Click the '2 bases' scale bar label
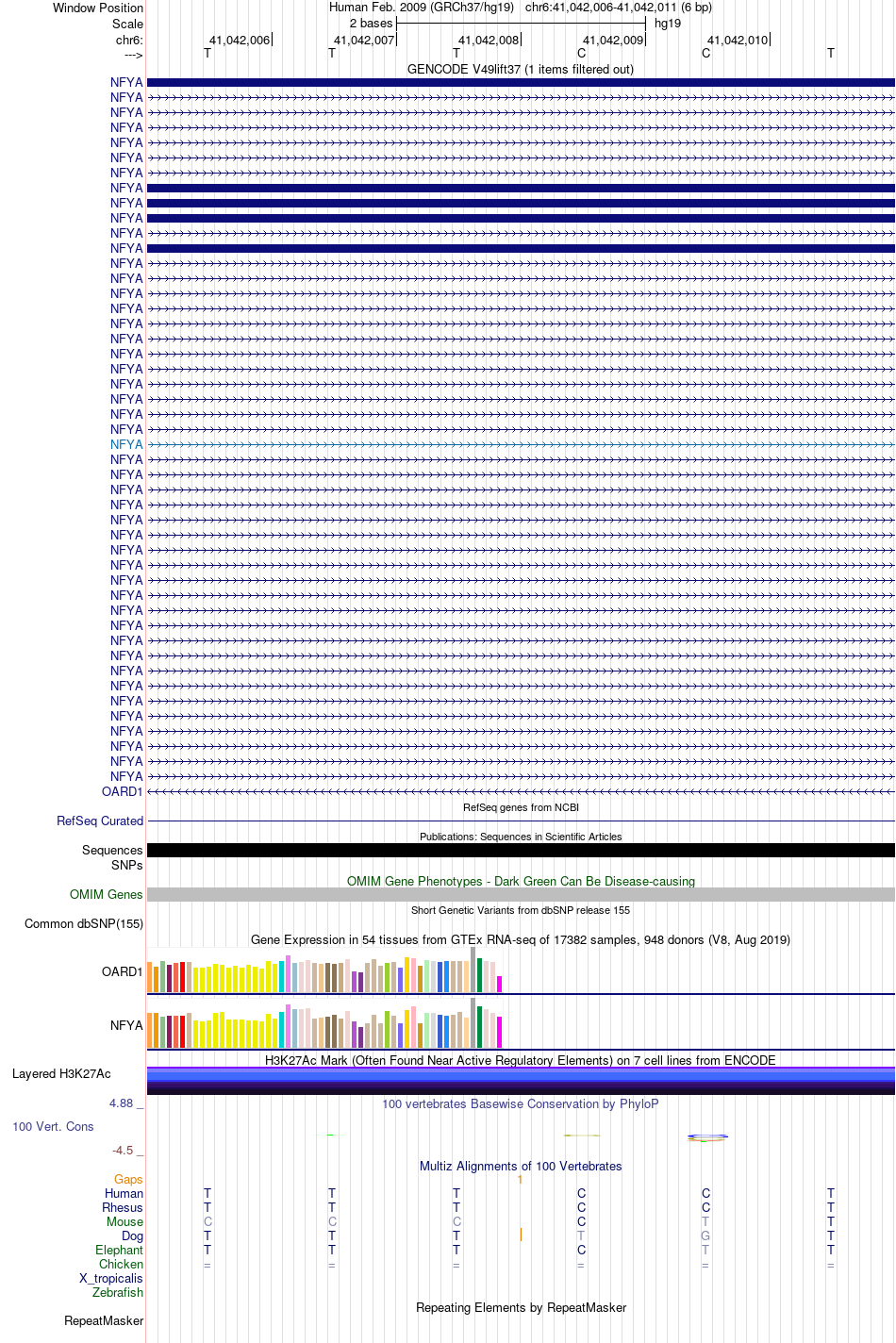Image resolution: width=896 pixels, height=1343 pixels. (x=371, y=23)
